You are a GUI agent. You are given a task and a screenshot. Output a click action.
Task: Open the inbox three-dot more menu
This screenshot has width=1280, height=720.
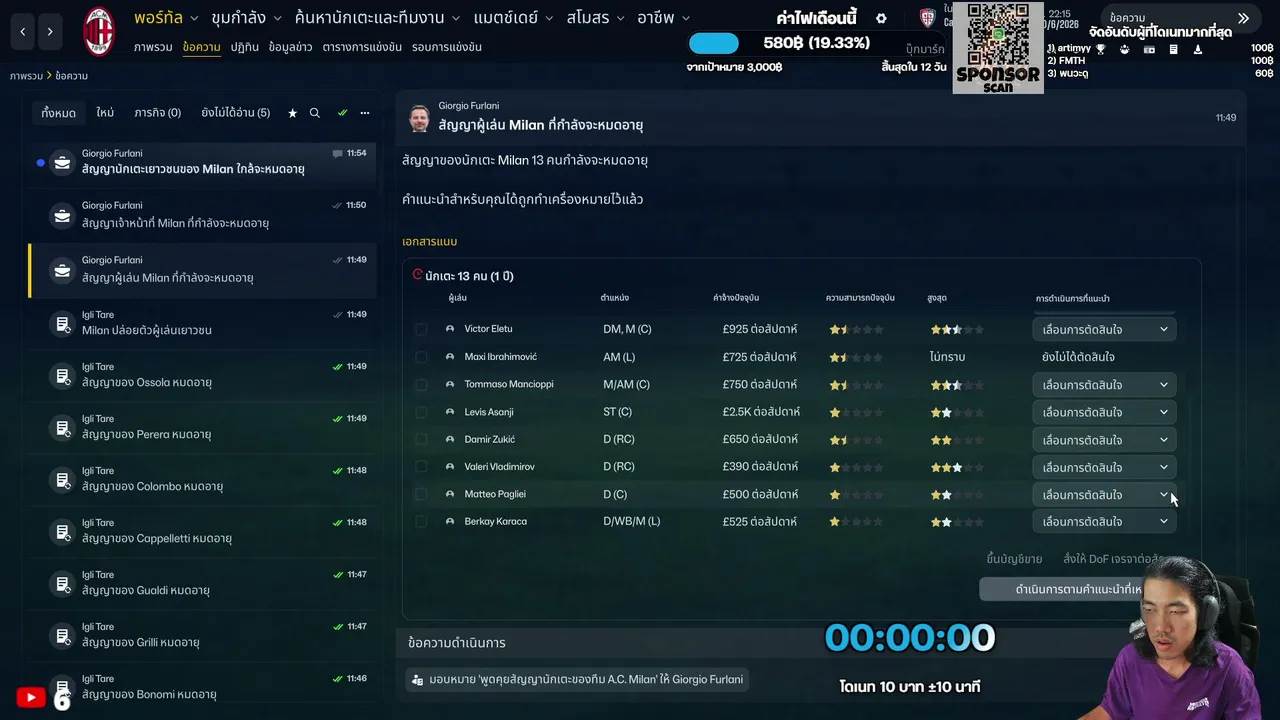[x=365, y=113]
